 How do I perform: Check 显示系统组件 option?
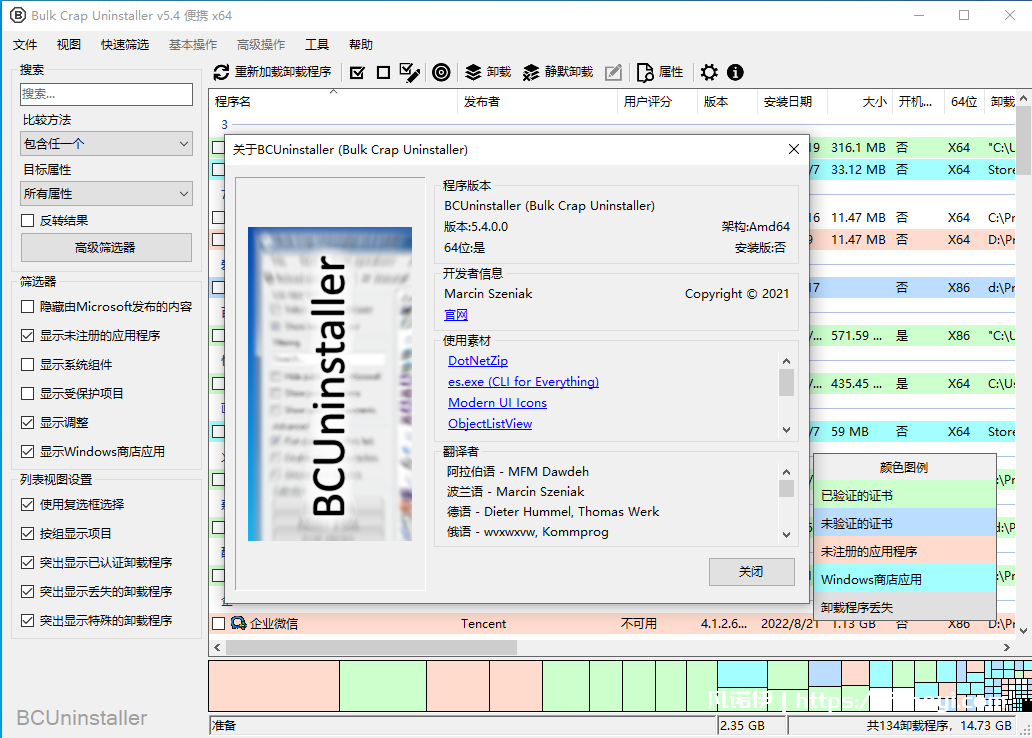[x=28, y=365]
